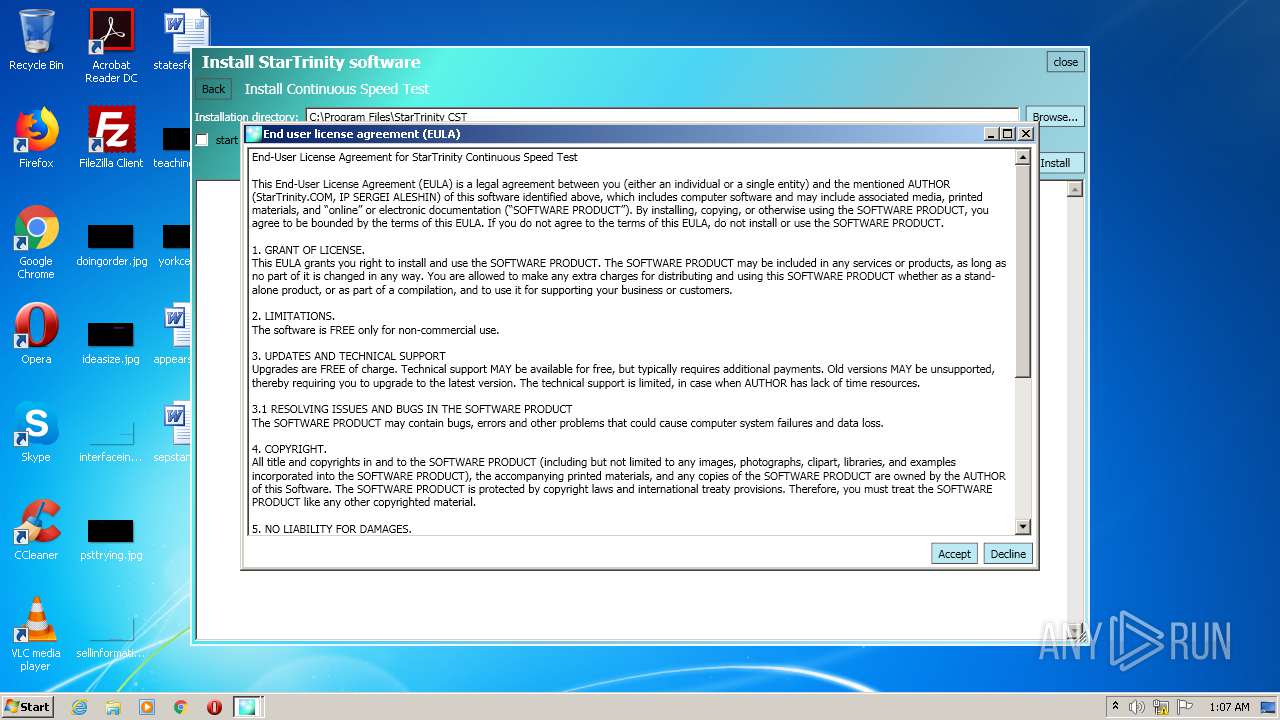Minimize the EULA dialog window
Image resolution: width=1280 pixels, height=720 pixels.
click(990, 134)
